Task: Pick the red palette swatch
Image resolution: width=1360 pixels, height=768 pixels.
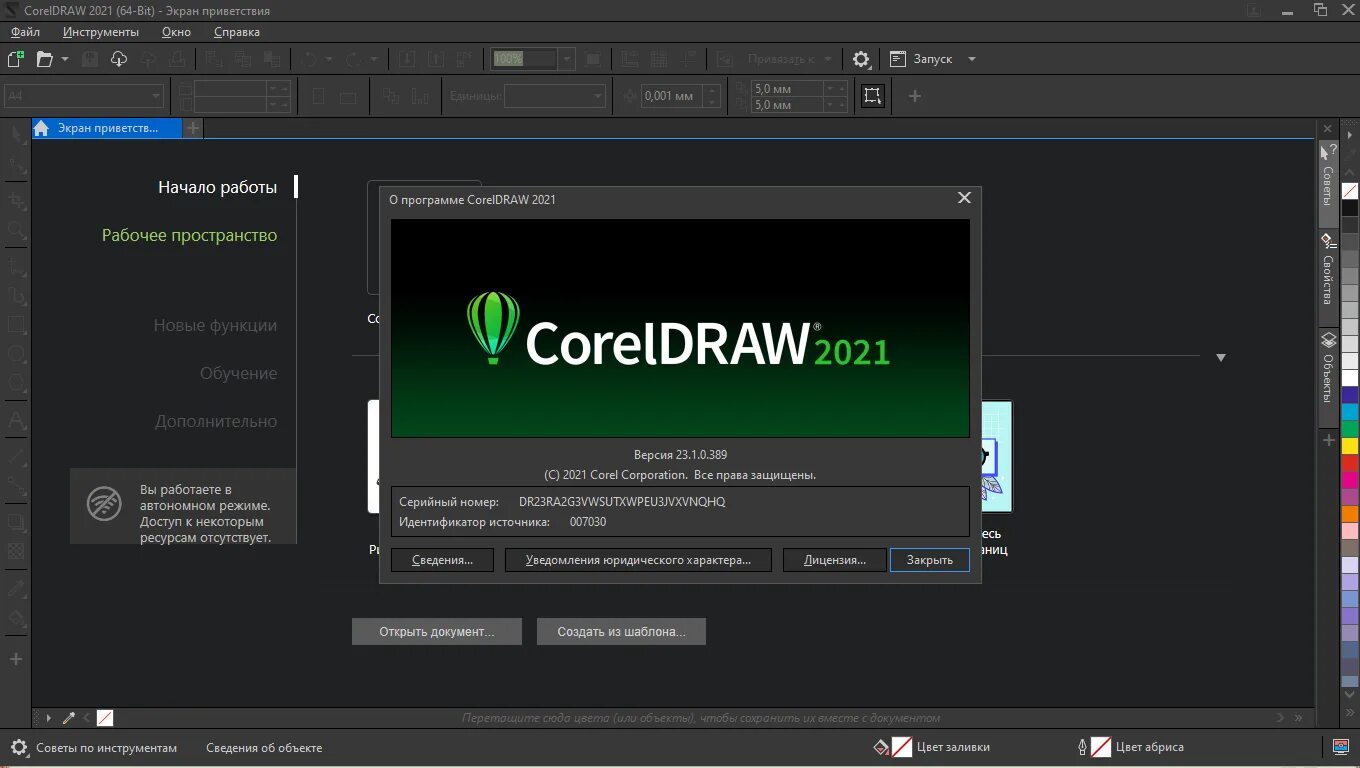Action: pos(1350,463)
